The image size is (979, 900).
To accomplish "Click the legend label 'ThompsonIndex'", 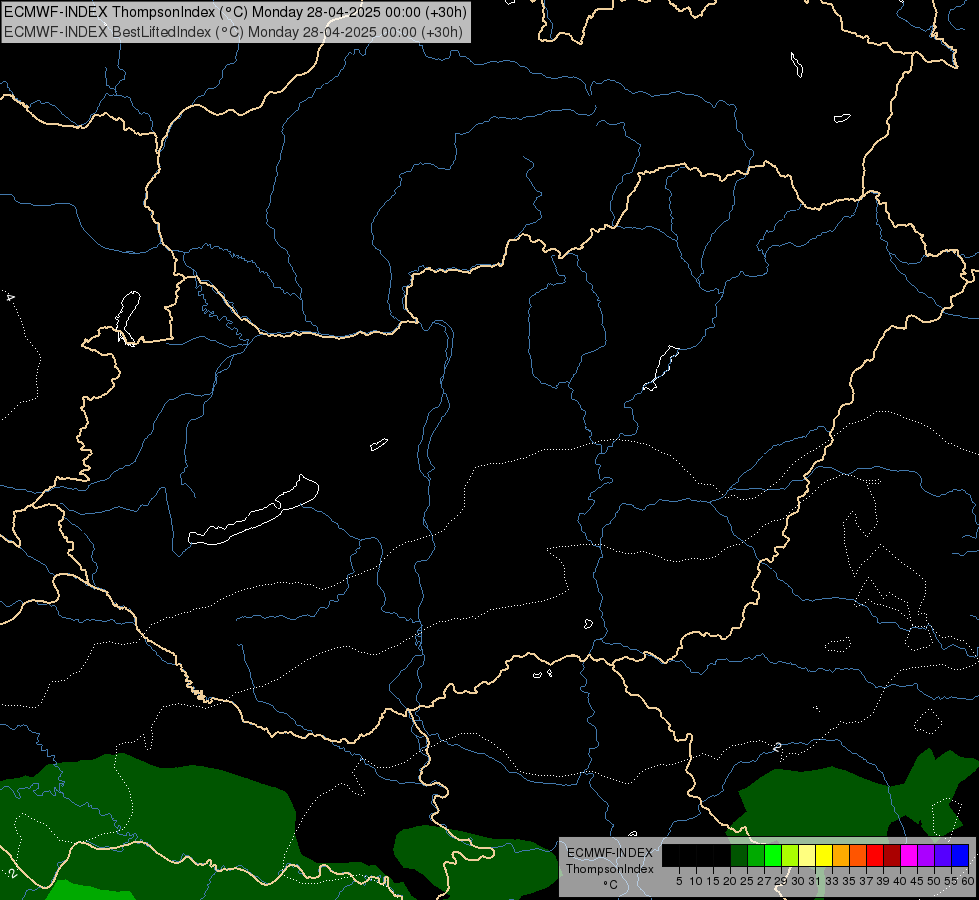I will click(609, 869).
